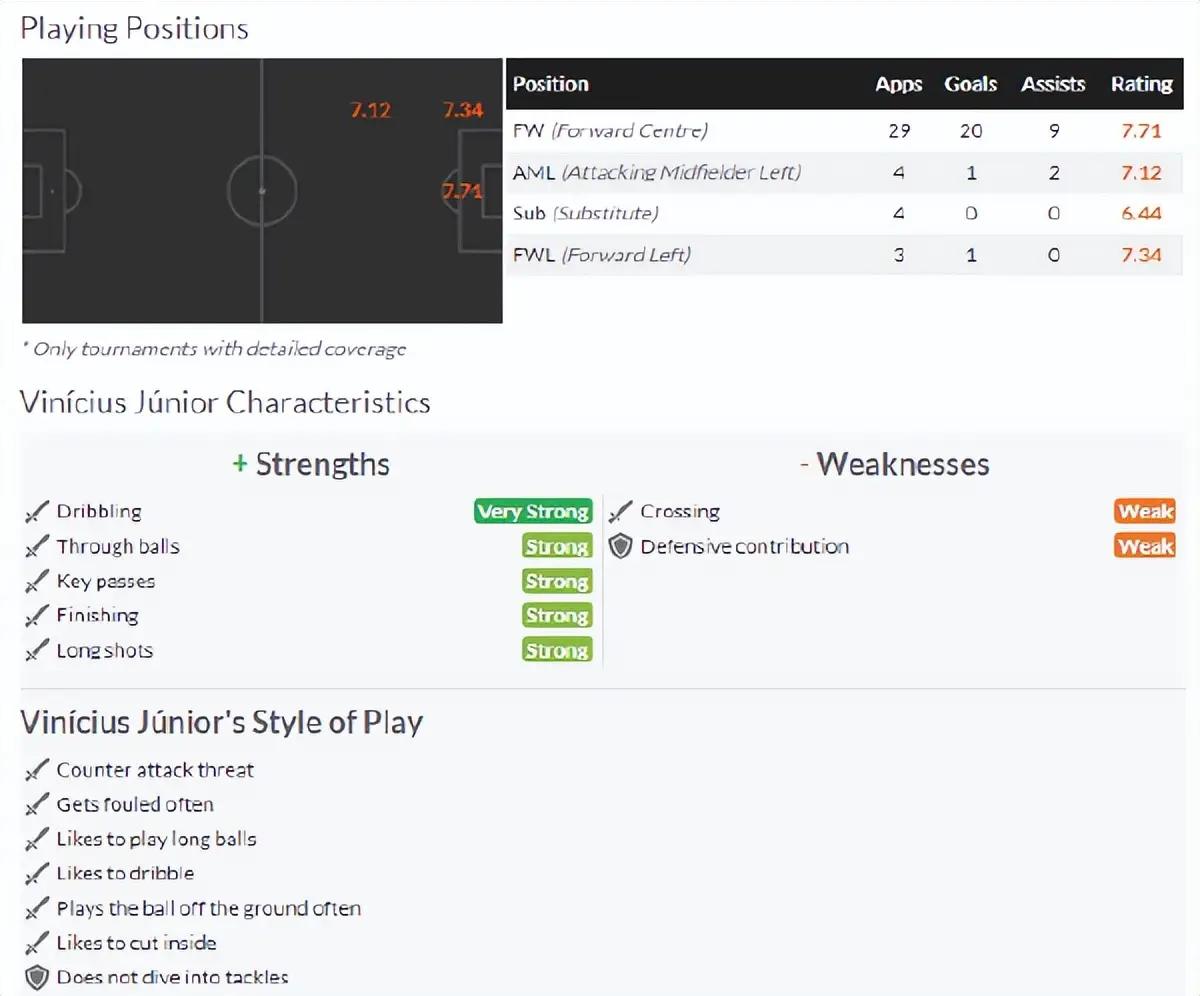This screenshot has width=1200, height=996.
Task: Click the 7.12 rating on the pitch map
Action: (x=370, y=110)
